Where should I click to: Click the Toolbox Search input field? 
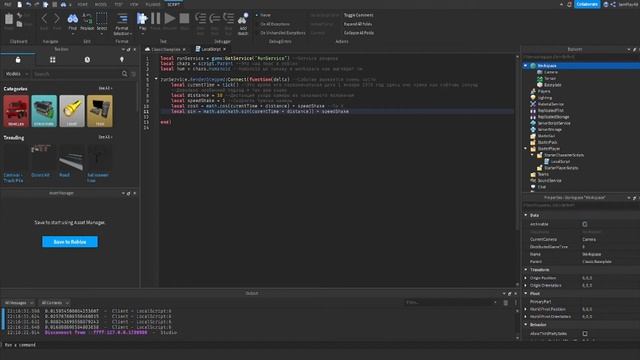tap(77, 74)
